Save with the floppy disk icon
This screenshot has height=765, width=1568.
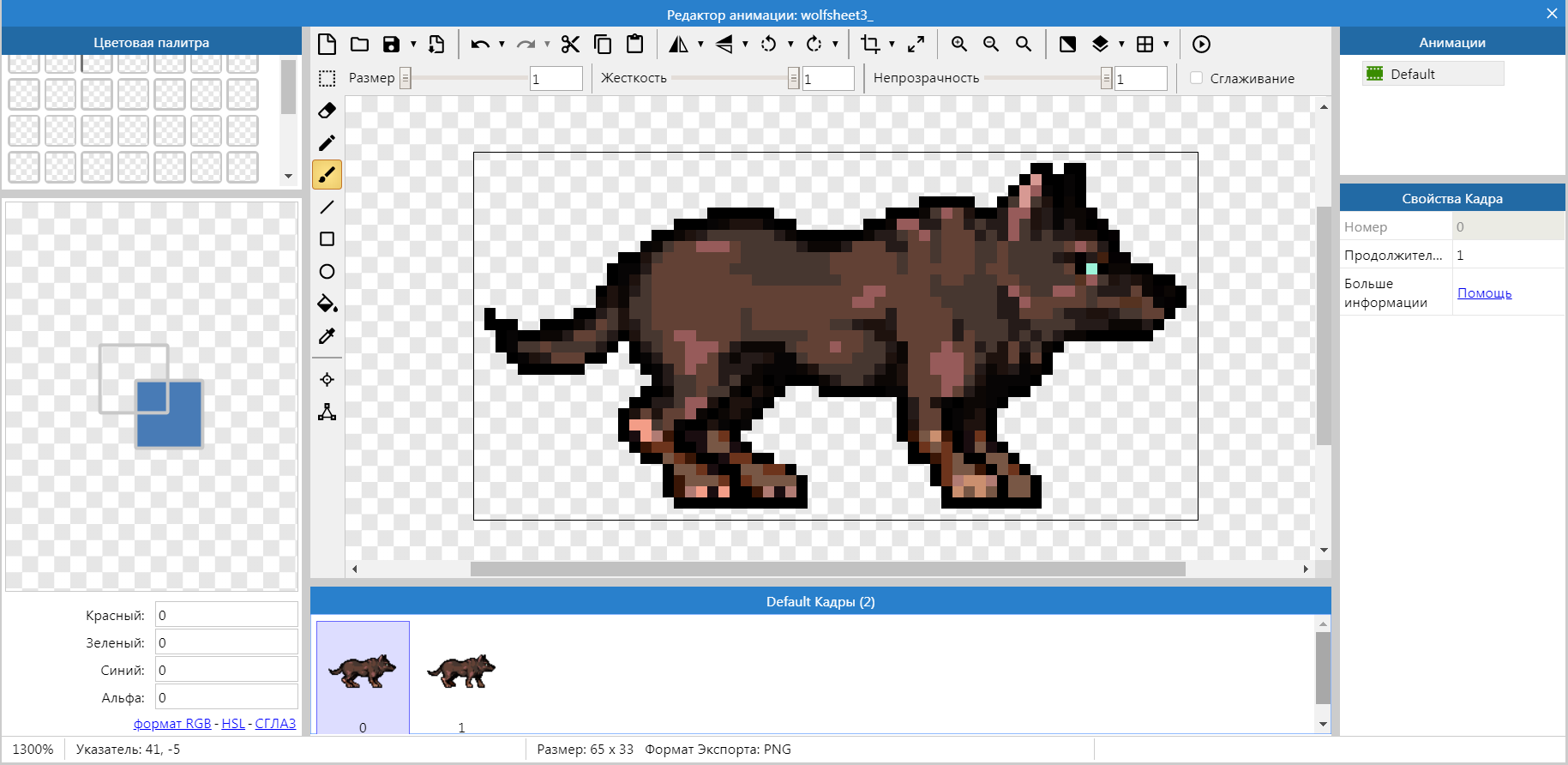pos(391,45)
